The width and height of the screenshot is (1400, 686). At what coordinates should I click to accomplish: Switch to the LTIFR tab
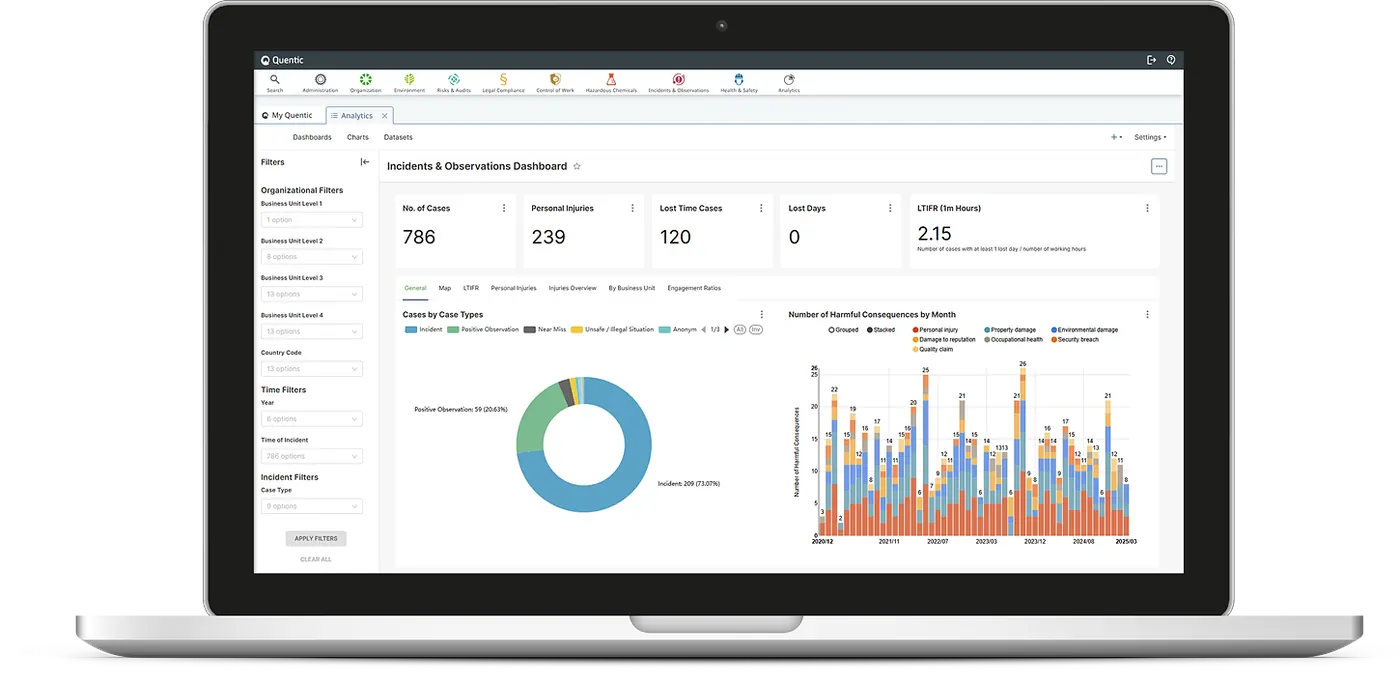(471, 288)
